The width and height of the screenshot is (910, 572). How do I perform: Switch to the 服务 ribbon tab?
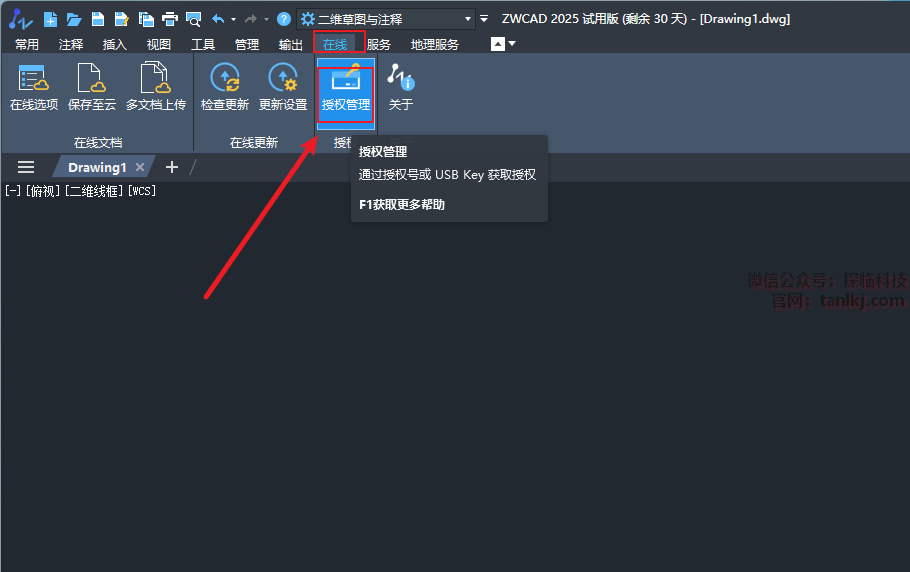[x=378, y=45]
